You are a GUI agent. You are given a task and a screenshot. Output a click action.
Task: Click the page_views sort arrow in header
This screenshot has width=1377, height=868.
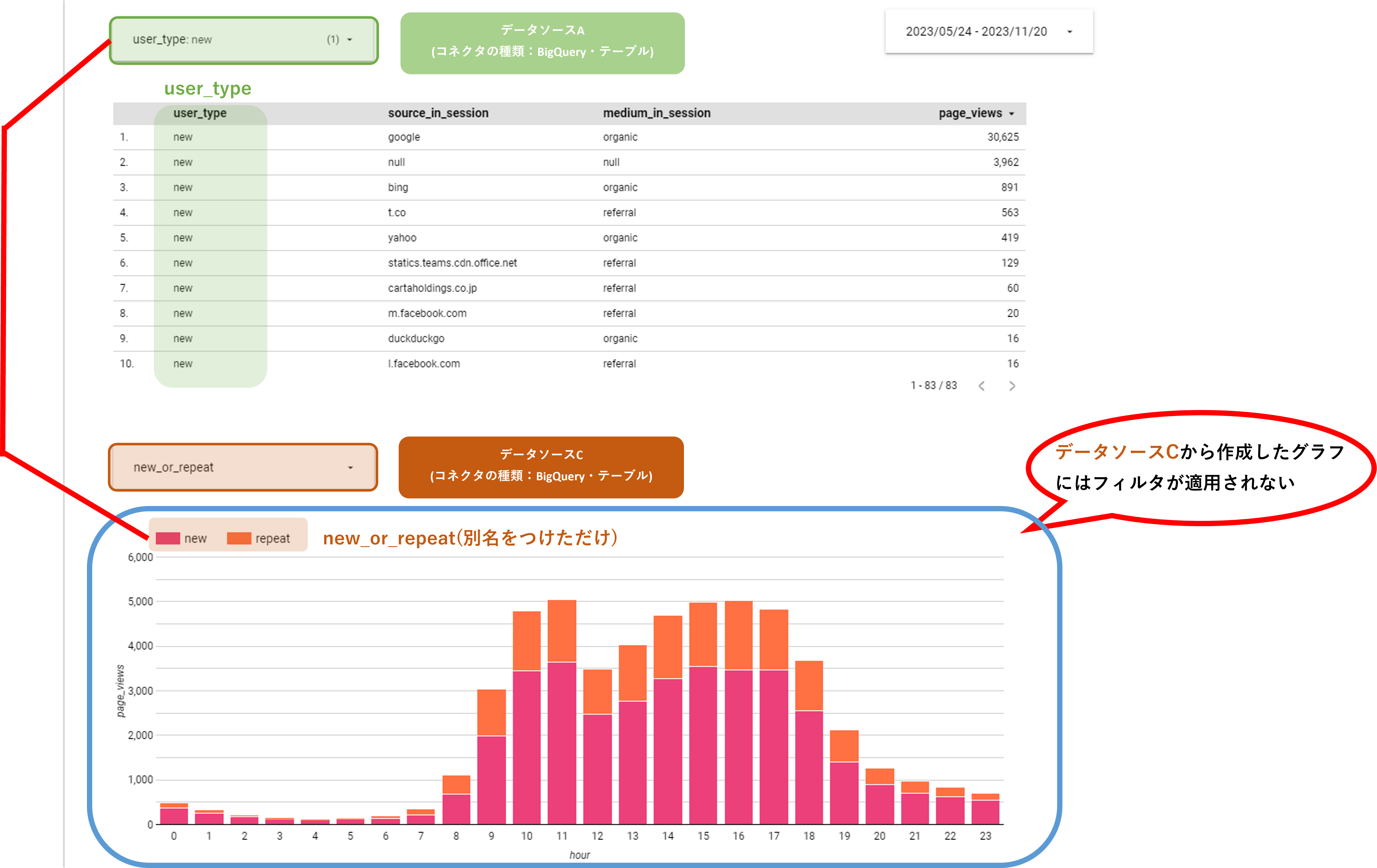click(1012, 114)
